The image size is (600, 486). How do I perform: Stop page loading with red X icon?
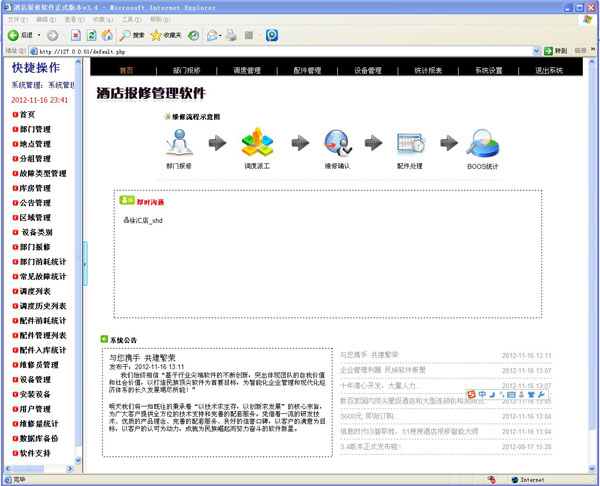76,35
